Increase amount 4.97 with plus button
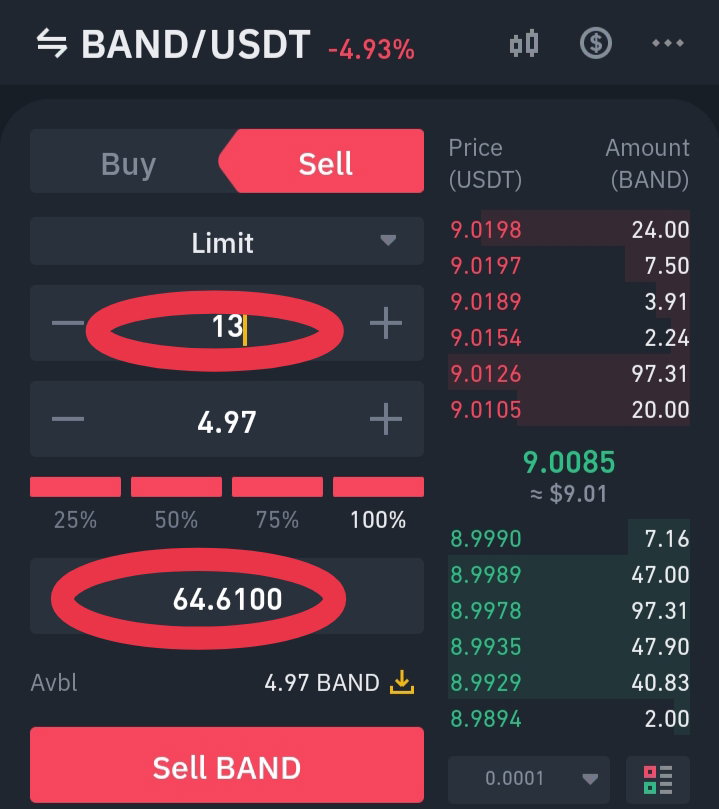The height and width of the screenshot is (809, 719). coord(386,419)
